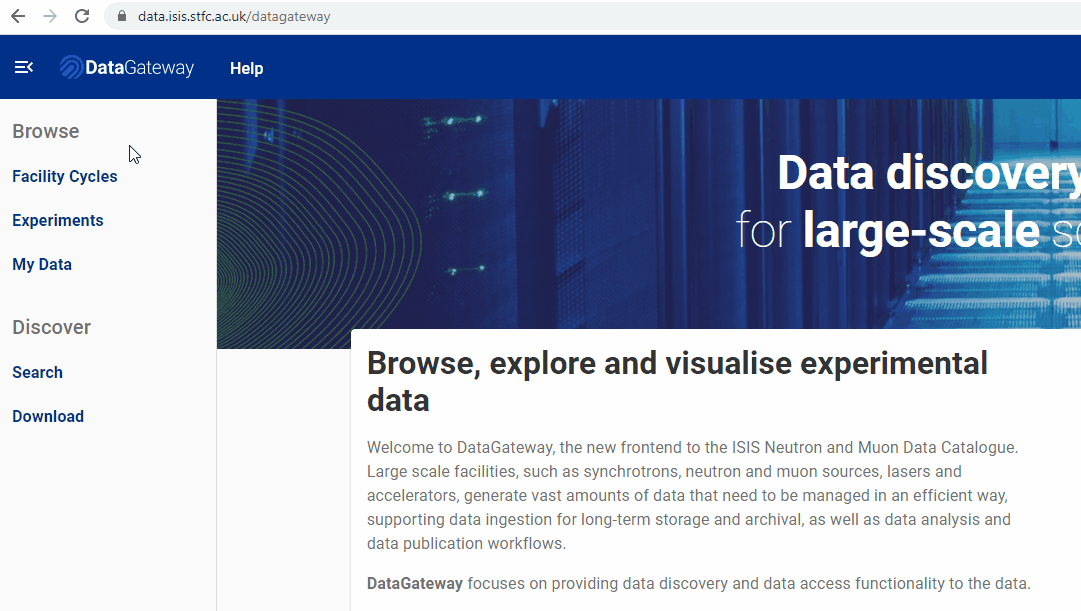Go to the Download page

[x=47, y=416]
